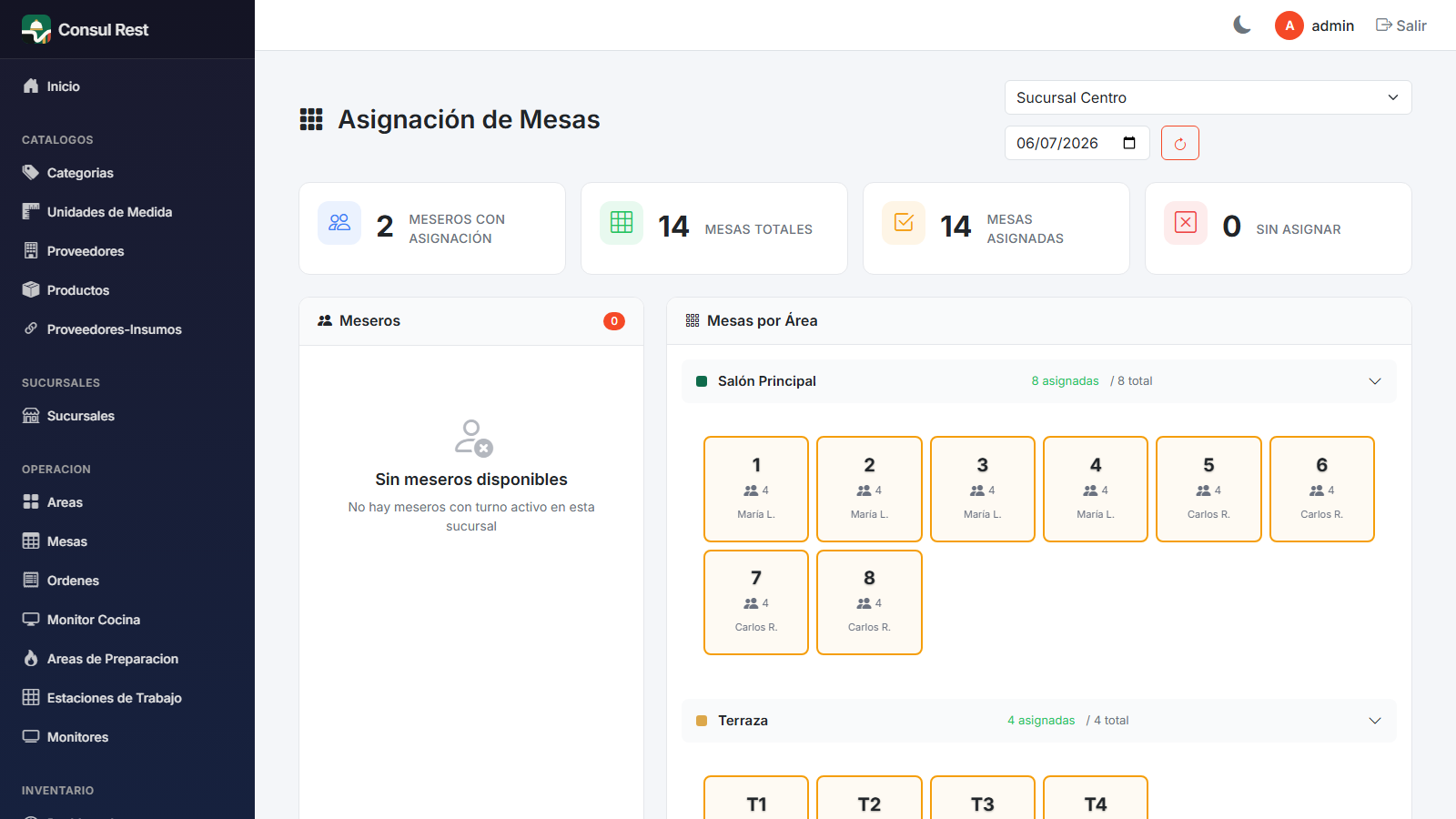This screenshot has height=819, width=1456.
Task: Click 'Sin meseros disponibles' text
Action: coord(471,480)
